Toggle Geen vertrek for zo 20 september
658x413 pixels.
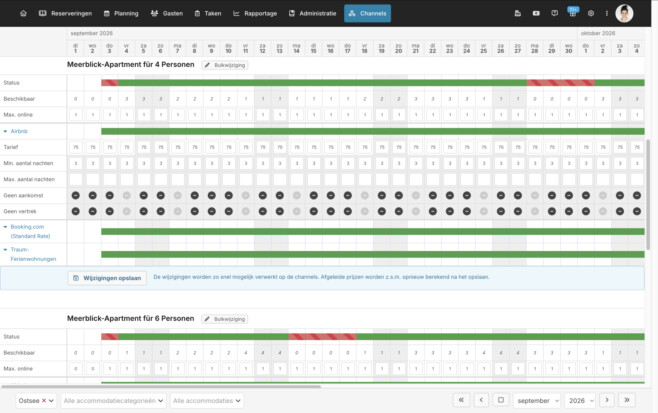[x=399, y=211]
